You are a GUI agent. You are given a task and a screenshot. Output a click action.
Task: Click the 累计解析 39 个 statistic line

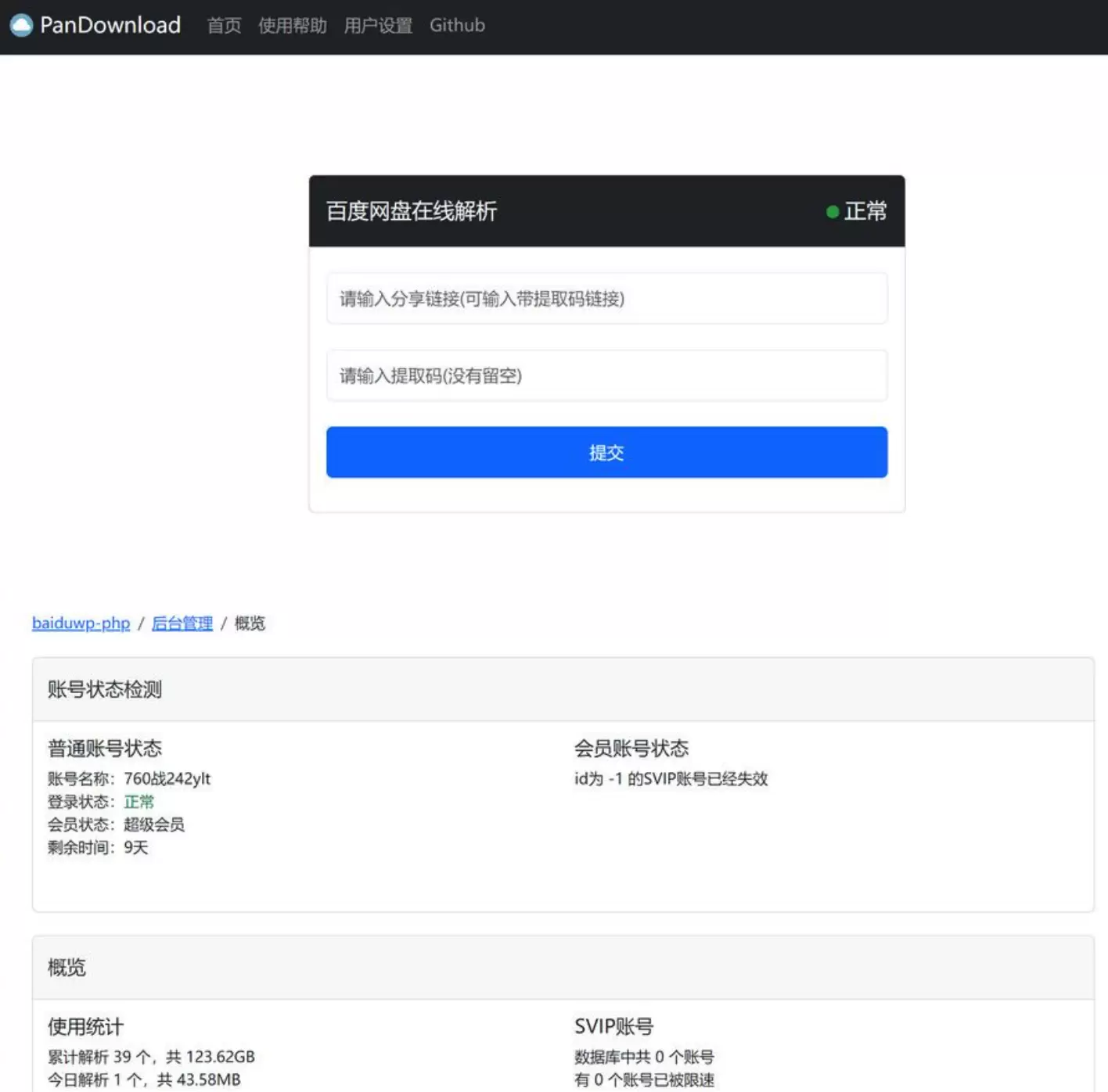pyautogui.click(x=151, y=1058)
